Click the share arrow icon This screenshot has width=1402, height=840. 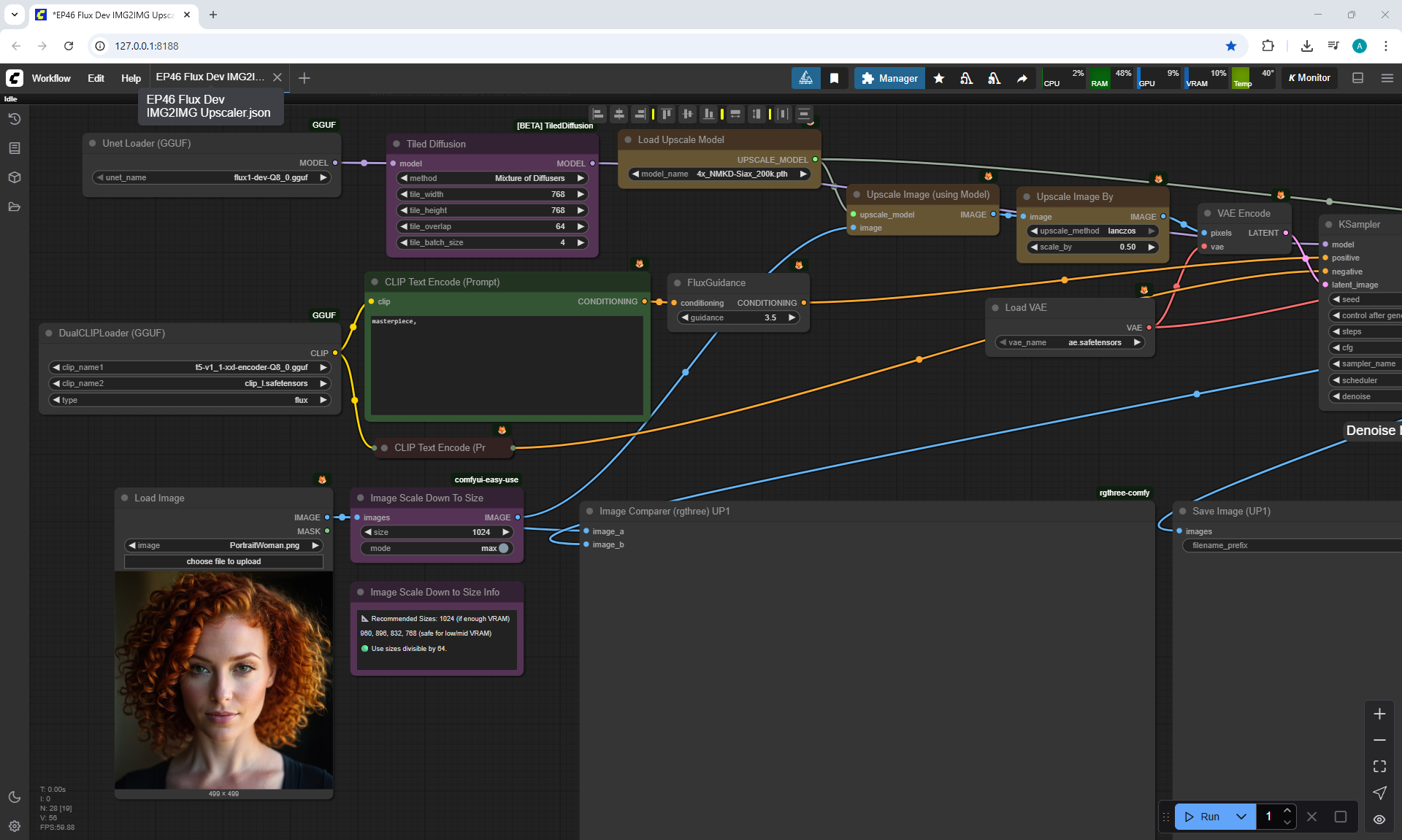pos(1022,78)
